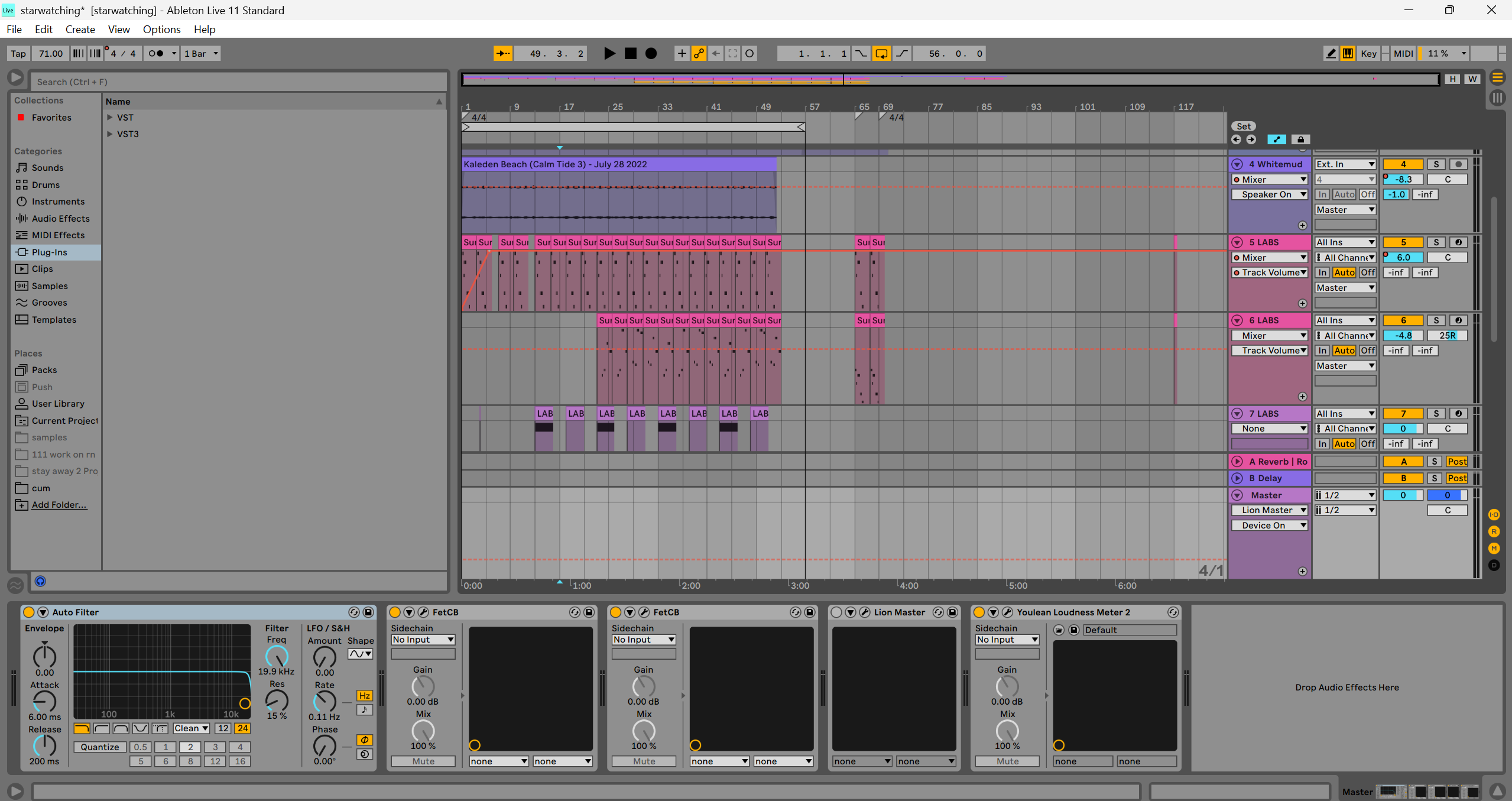Screen dimensions: 1512x801
Task: Open the Options menu
Action: 161,30
